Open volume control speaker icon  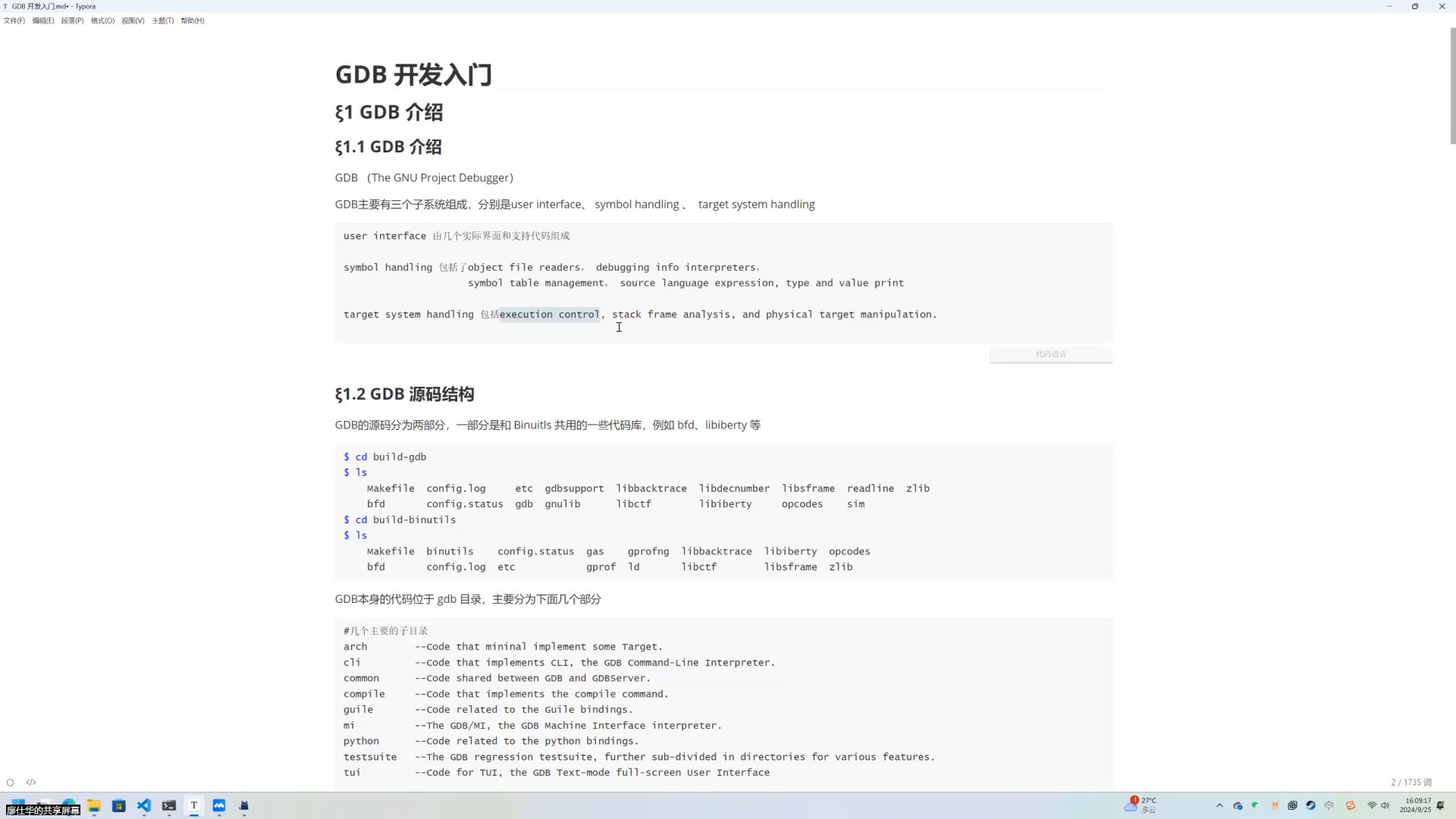coord(1385,805)
